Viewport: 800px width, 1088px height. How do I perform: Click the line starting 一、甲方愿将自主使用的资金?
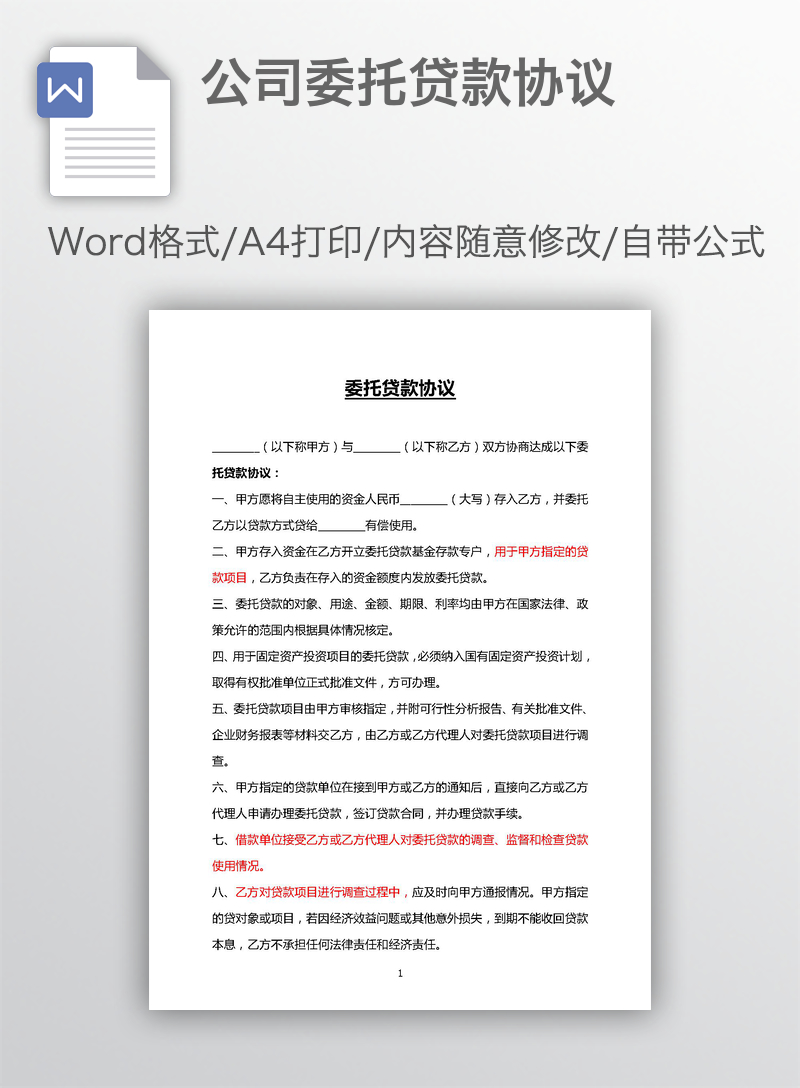tap(400, 499)
